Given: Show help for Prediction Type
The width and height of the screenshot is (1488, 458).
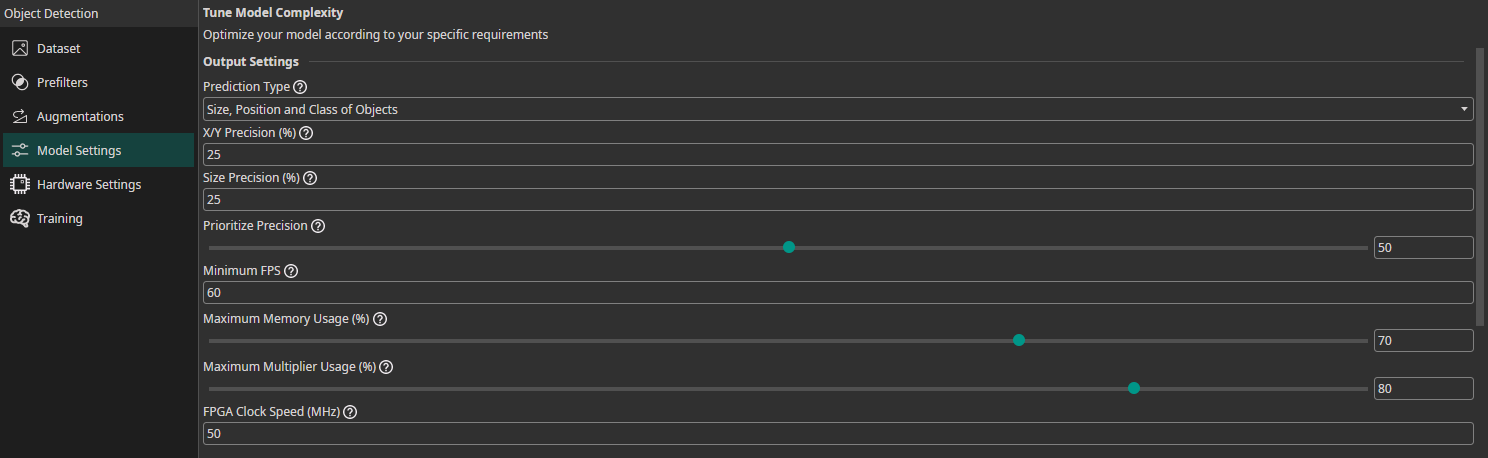Looking at the screenshot, I should pyautogui.click(x=300, y=87).
